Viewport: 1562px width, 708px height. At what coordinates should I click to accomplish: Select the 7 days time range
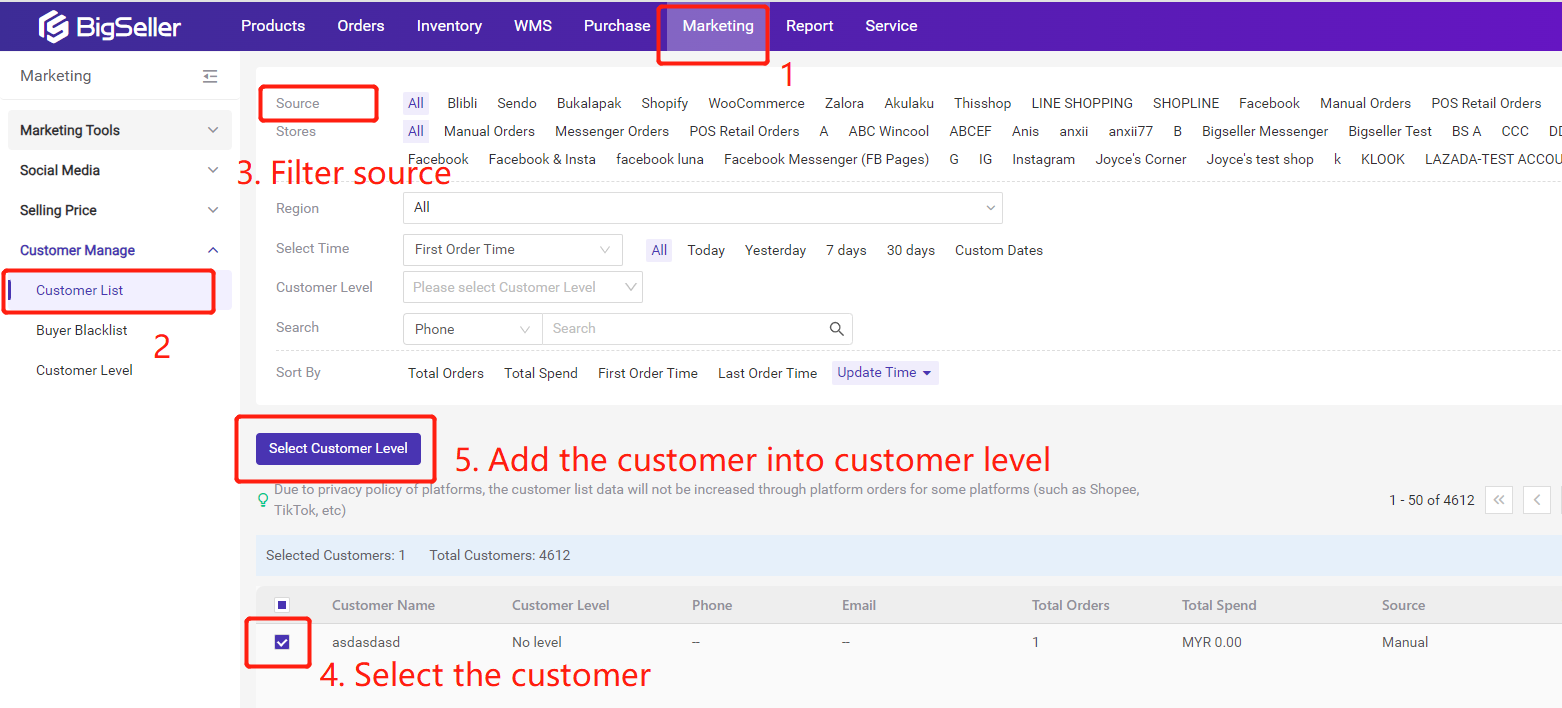click(845, 249)
